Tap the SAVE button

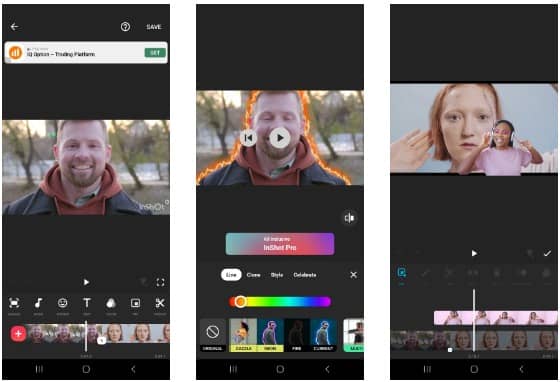tap(154, 27)
